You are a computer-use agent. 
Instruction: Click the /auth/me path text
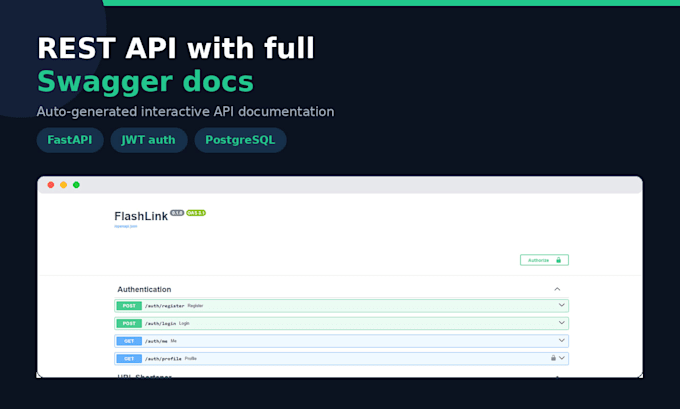coord(156,341)
